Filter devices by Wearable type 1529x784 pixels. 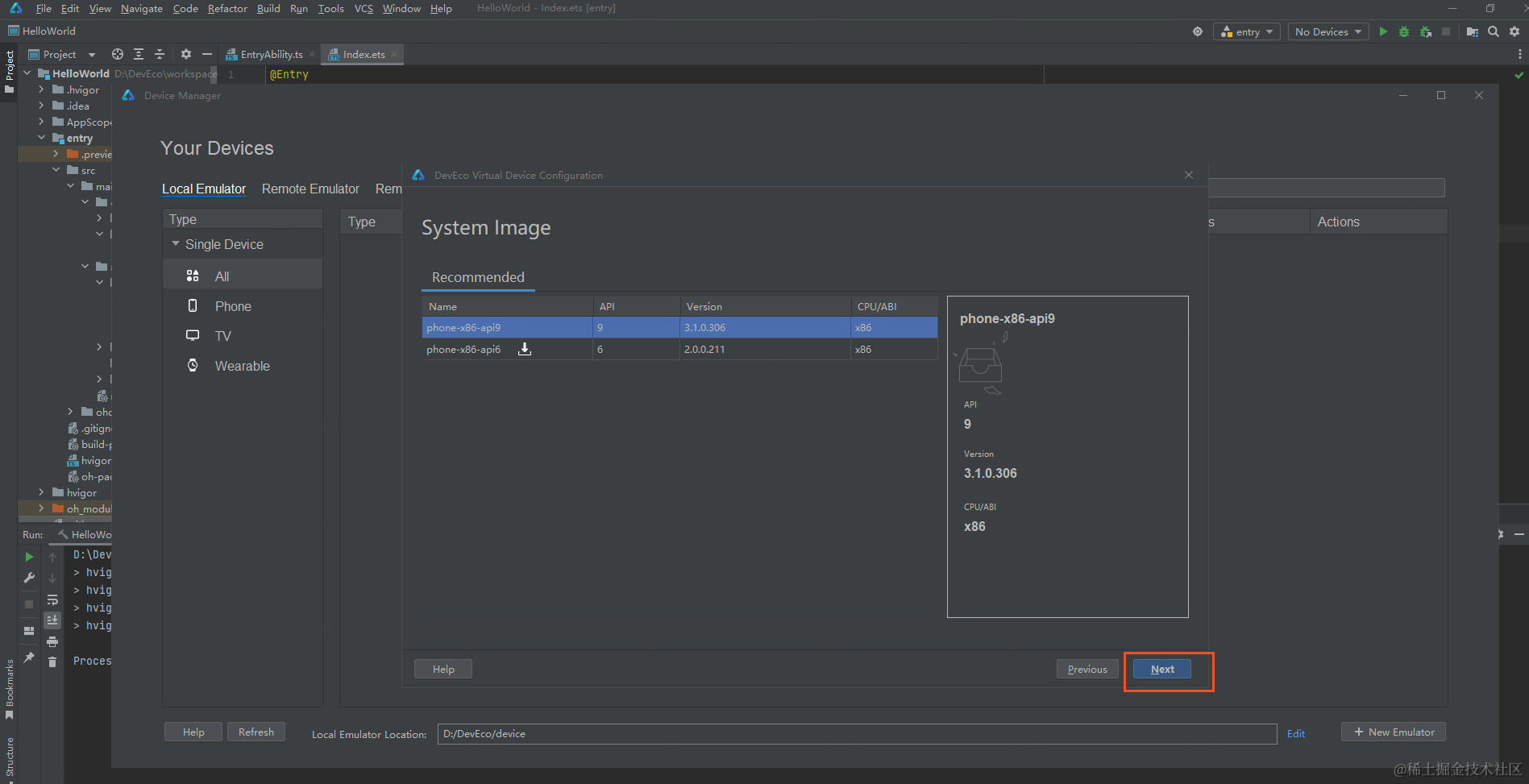click(x=243, y=366)
